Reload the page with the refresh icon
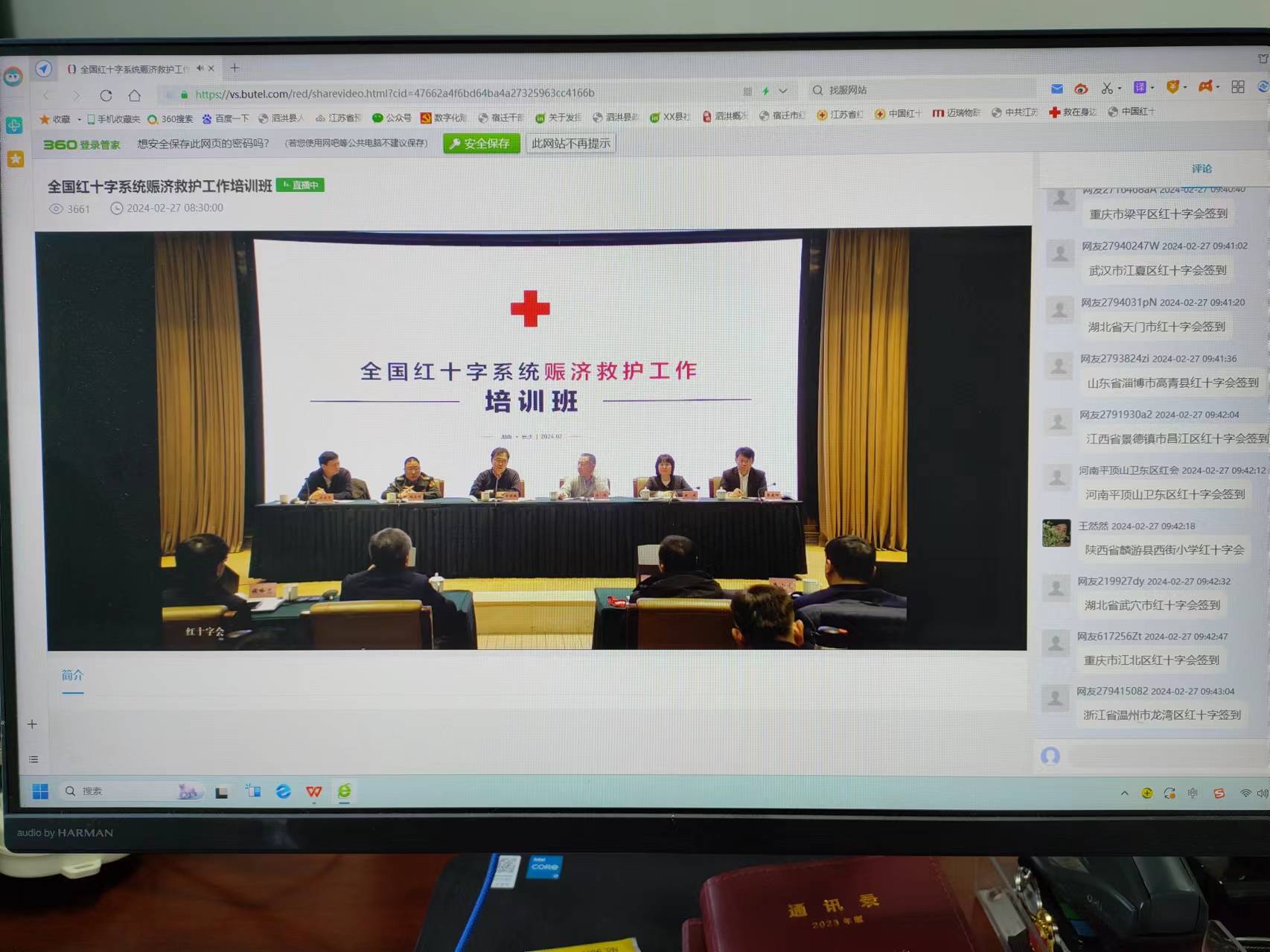This screenshot has width=1270, height=952. click(x=106, y=95)
